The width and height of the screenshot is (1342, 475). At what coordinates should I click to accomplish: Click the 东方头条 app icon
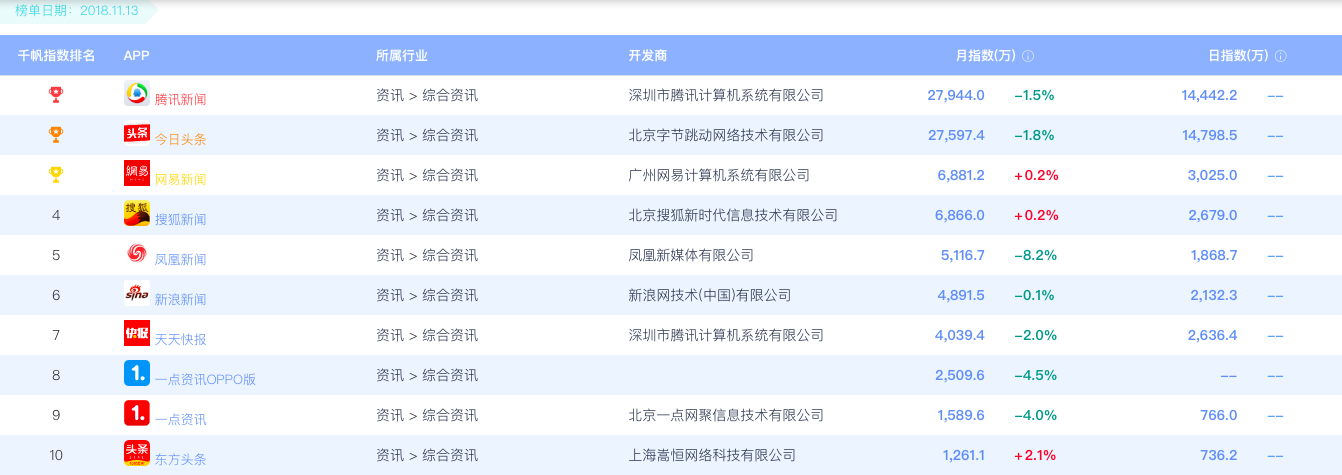coord(136,454)
